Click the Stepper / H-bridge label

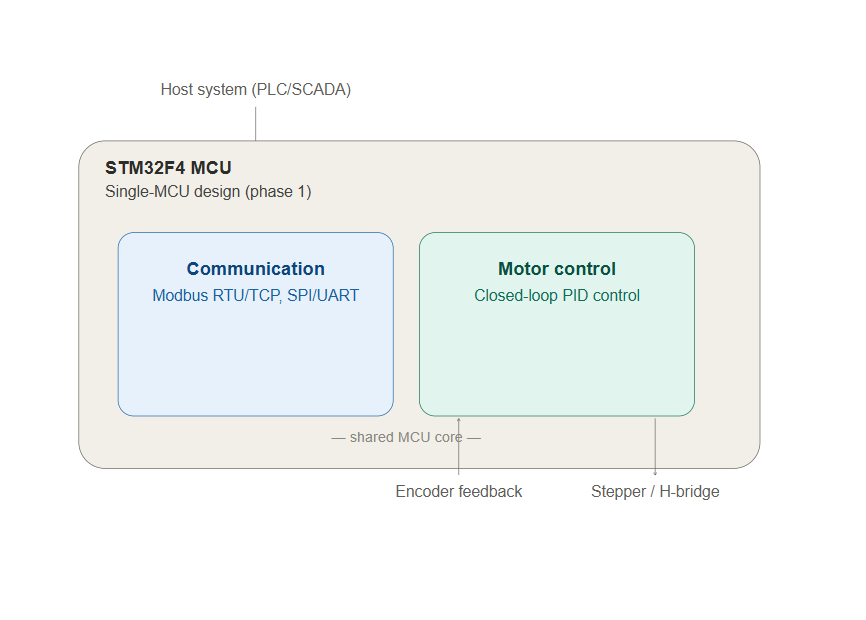pyautogui.click(x=655, y=491)
